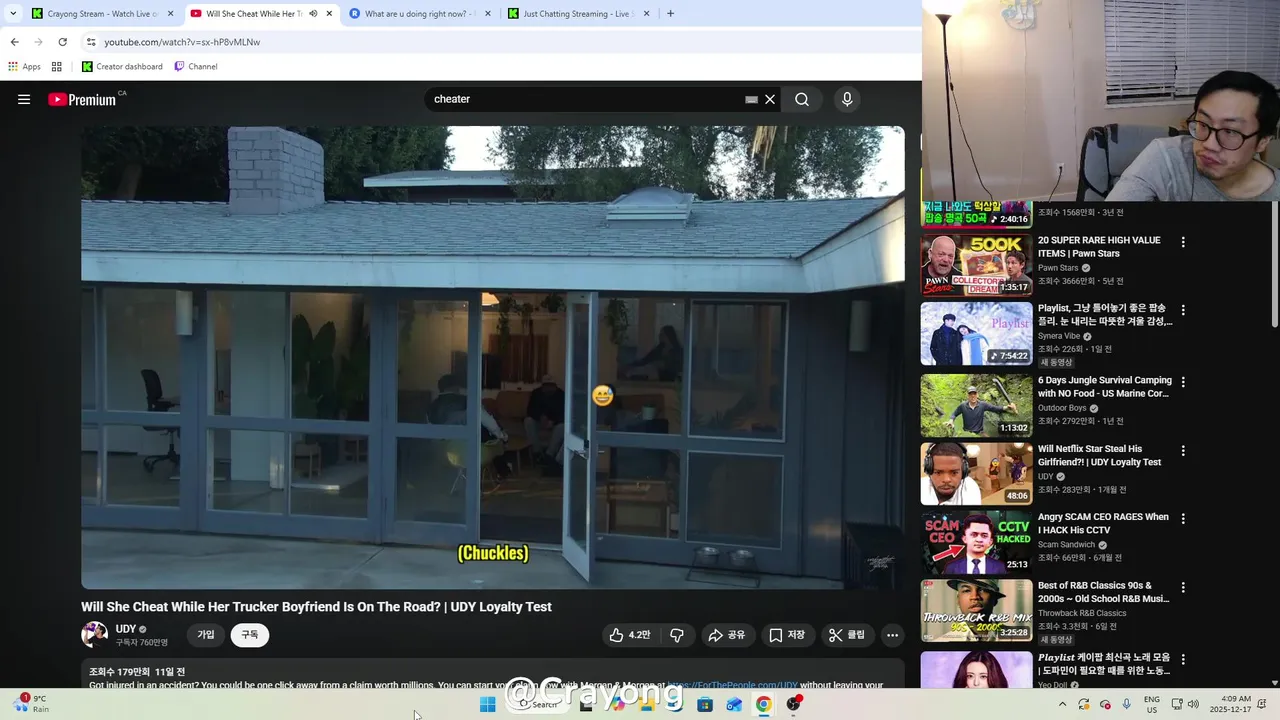This screenshot has width=1280, height=720.
Task: Open the Windows Start button
Action: pos(487,704)
